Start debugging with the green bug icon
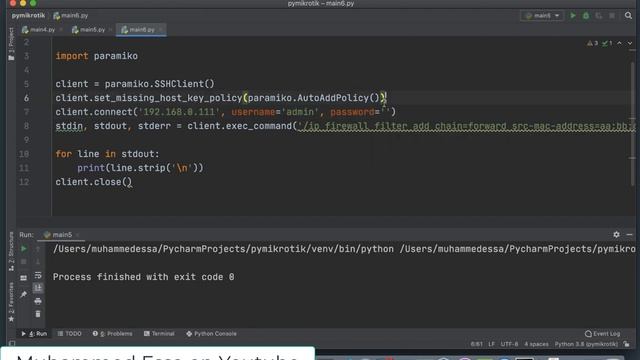 click(586, 16)
